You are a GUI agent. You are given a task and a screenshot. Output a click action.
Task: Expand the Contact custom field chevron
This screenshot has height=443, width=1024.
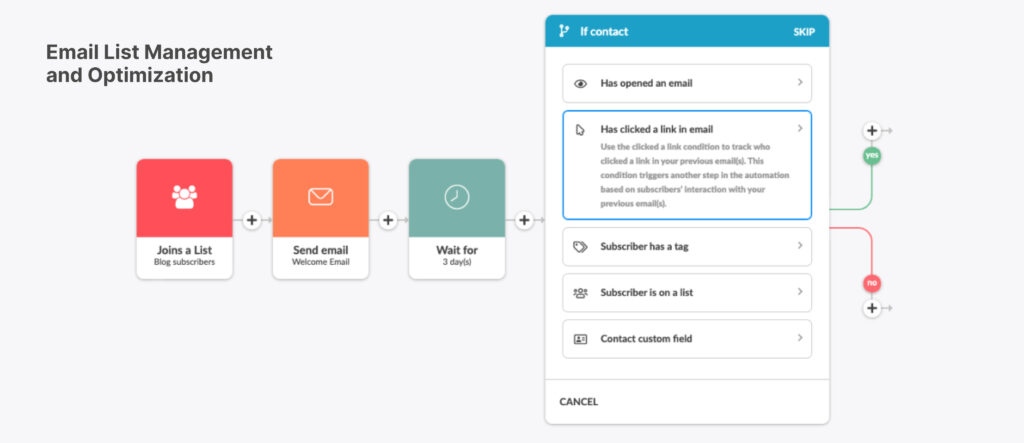[x=800, y=338]
